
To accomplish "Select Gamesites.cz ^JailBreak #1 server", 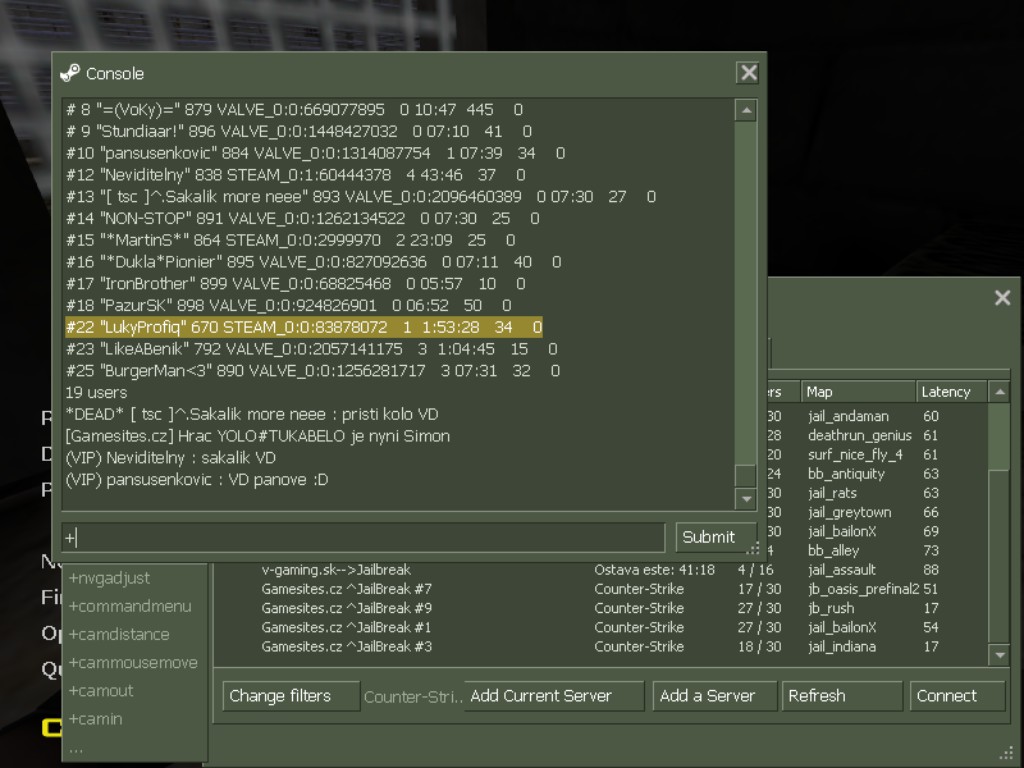I will pyautogui.click(x=601, y=627).
